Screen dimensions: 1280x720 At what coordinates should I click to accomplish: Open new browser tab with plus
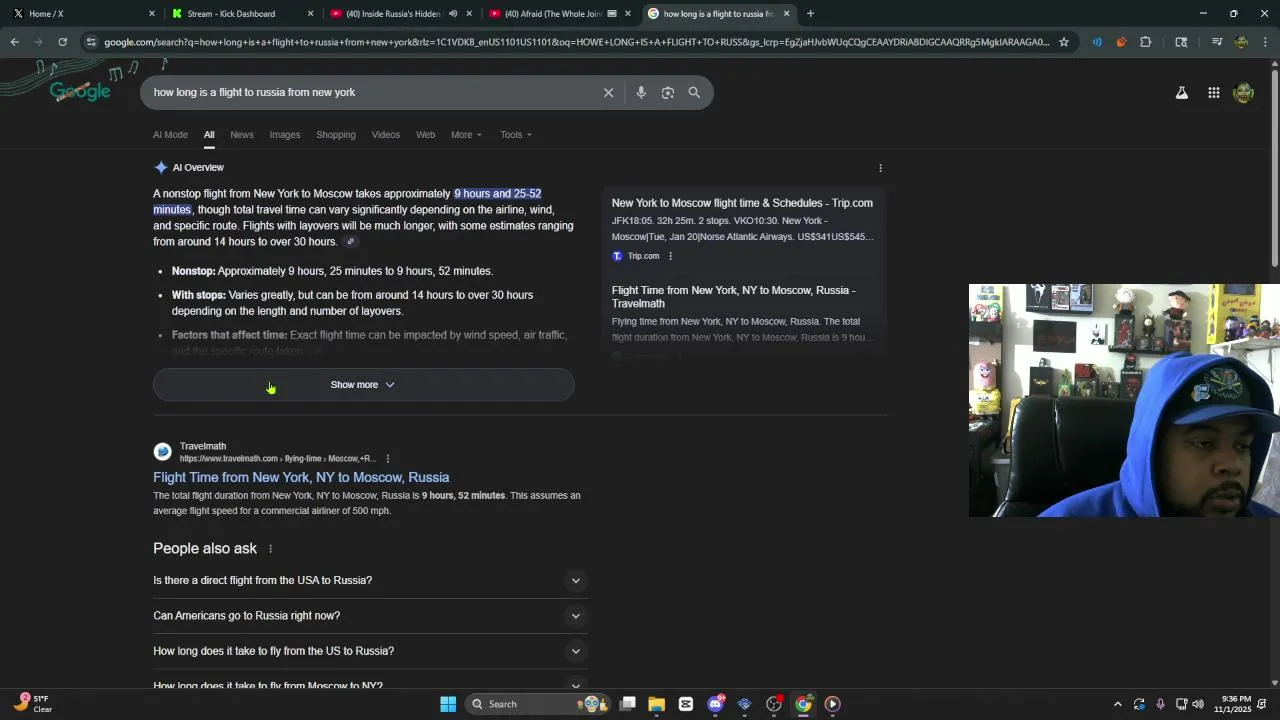810,14
